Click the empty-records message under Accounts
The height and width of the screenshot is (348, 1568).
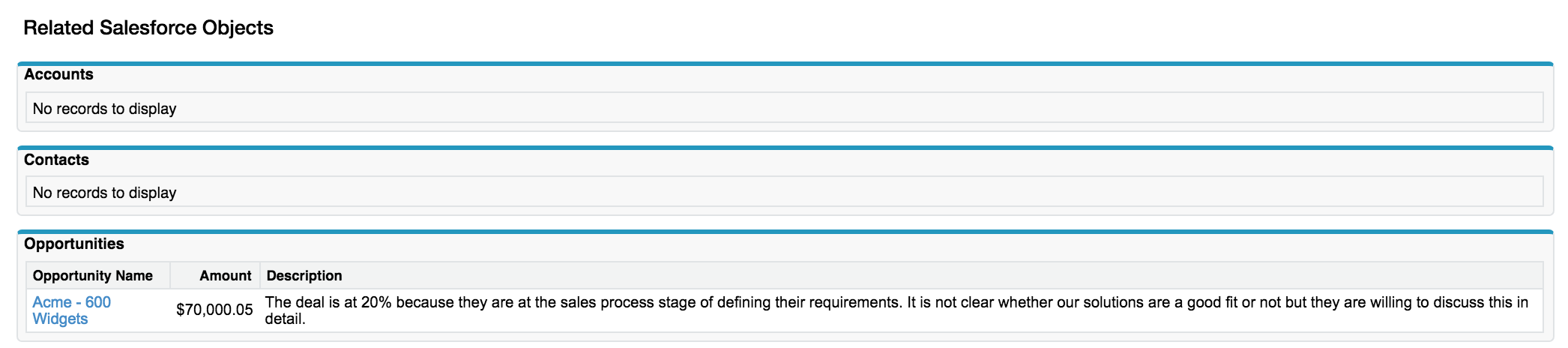(104, 109)
